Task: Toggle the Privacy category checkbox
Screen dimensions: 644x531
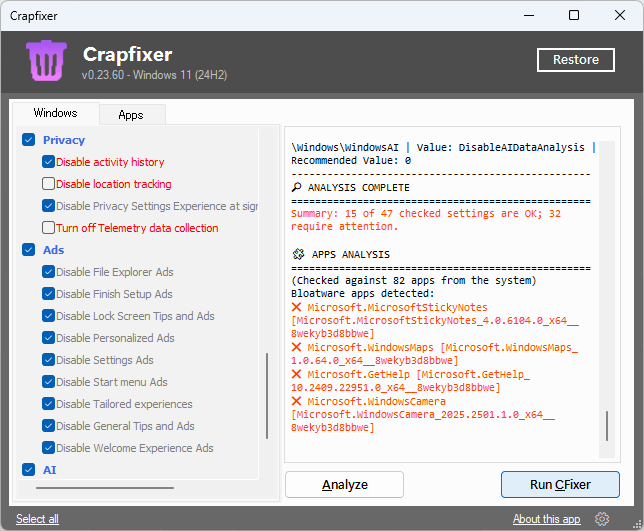Action: [28, 140]
